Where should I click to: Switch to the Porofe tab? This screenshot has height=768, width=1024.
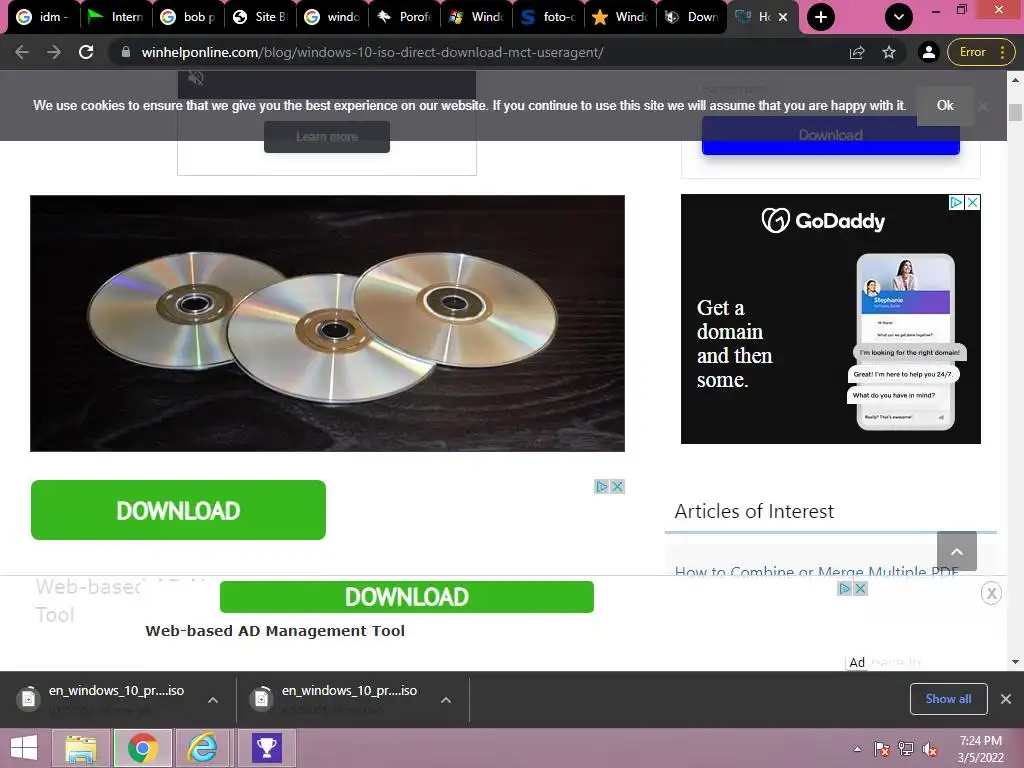(x=404, y=17)
